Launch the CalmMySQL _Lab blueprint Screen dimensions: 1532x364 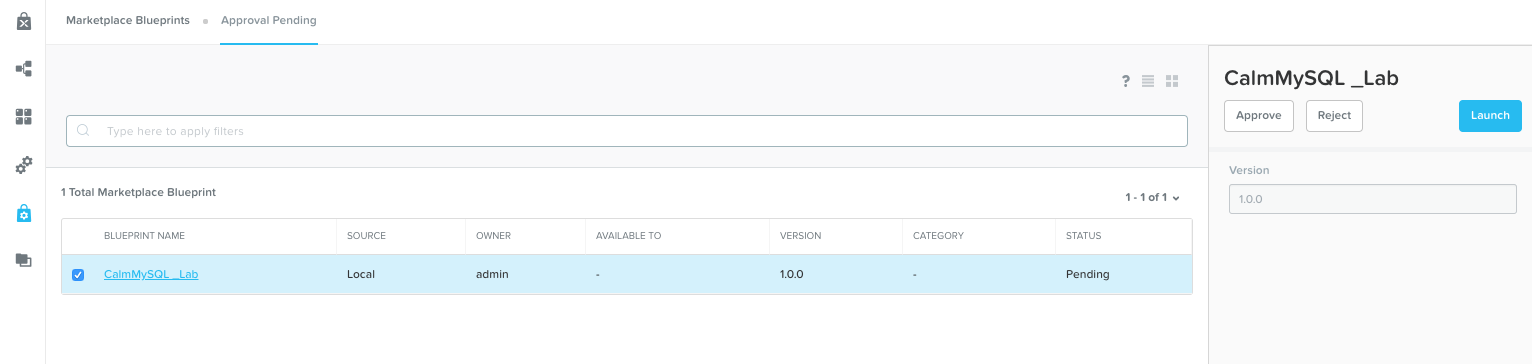point(1490,116)
